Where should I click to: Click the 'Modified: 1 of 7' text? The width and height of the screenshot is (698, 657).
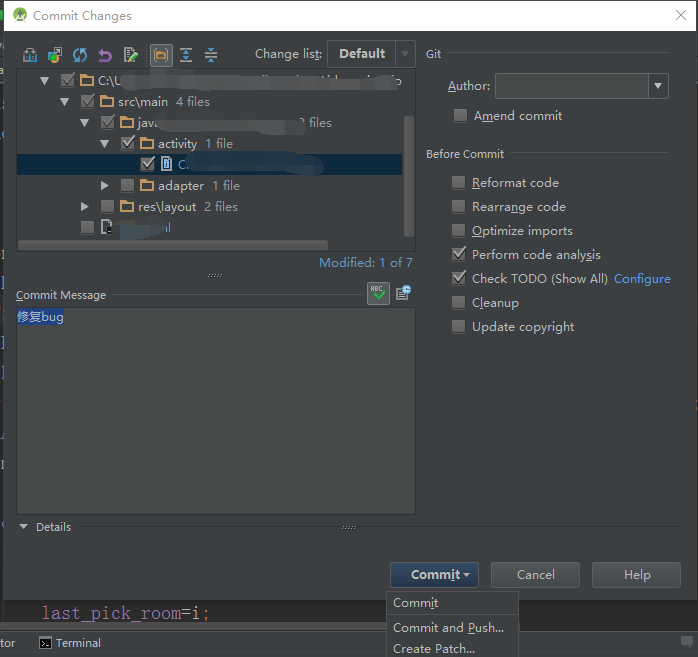click(365, 263)
